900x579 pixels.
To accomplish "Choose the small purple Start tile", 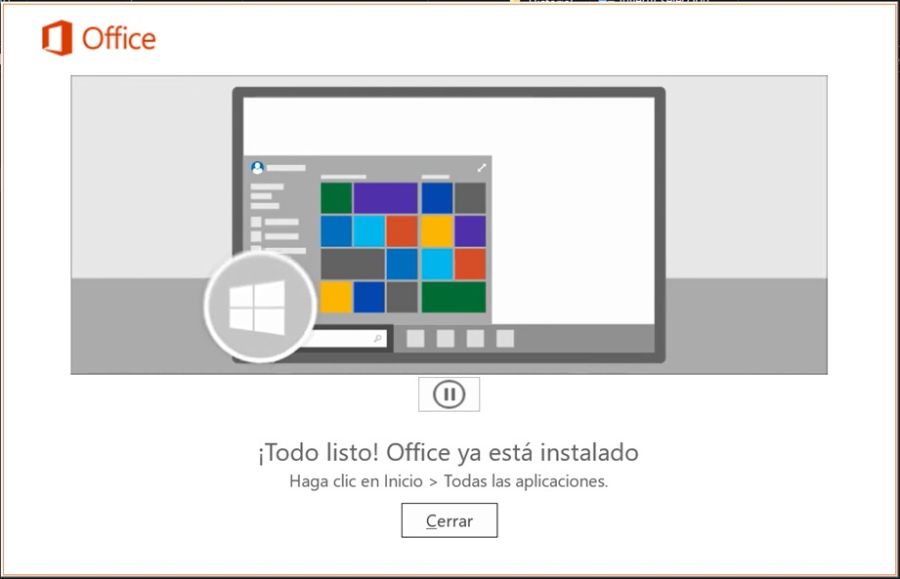I will tap(470, 231).
